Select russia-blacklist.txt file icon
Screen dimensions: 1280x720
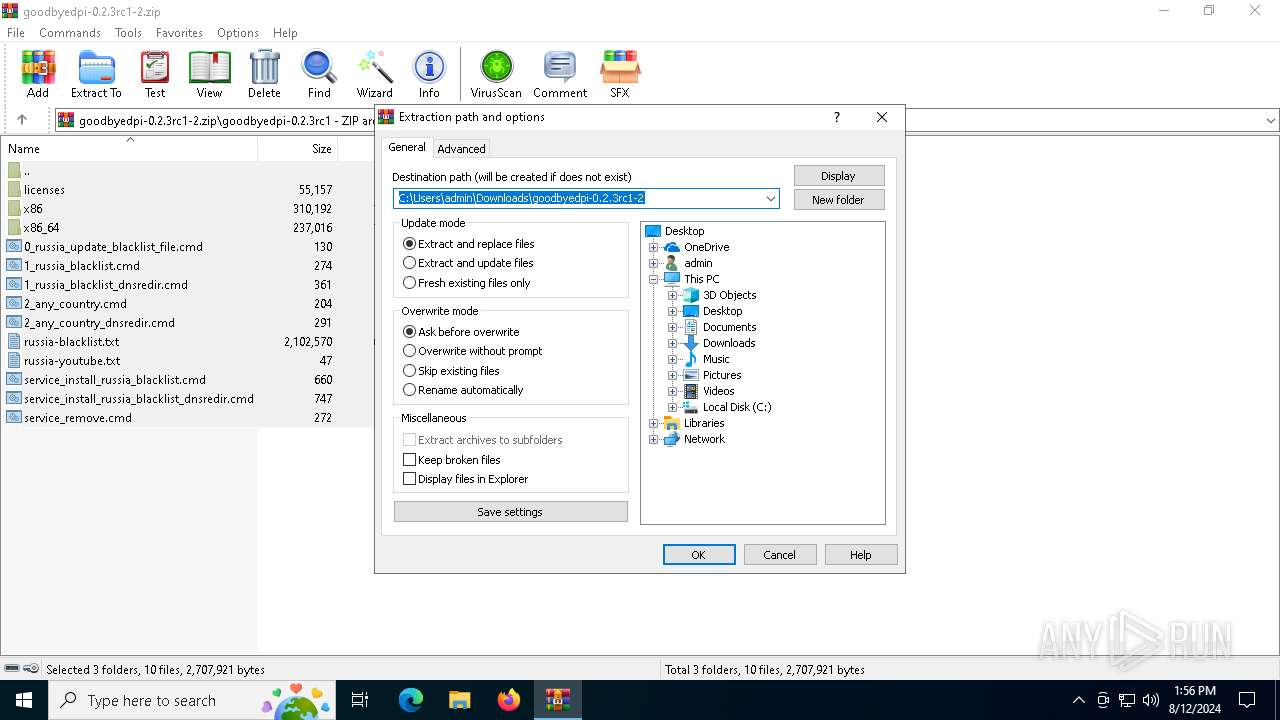tap(14, 341)
